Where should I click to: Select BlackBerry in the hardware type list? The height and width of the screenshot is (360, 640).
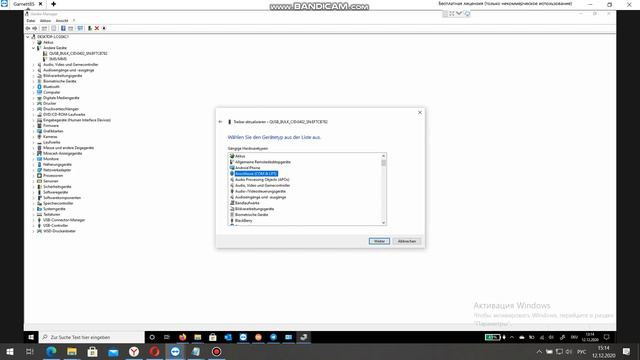click(x=244, y=220)
